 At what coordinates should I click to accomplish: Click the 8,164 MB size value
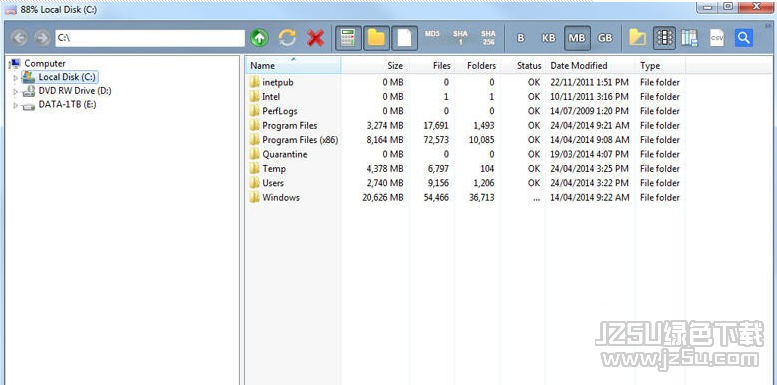point(385,140)
